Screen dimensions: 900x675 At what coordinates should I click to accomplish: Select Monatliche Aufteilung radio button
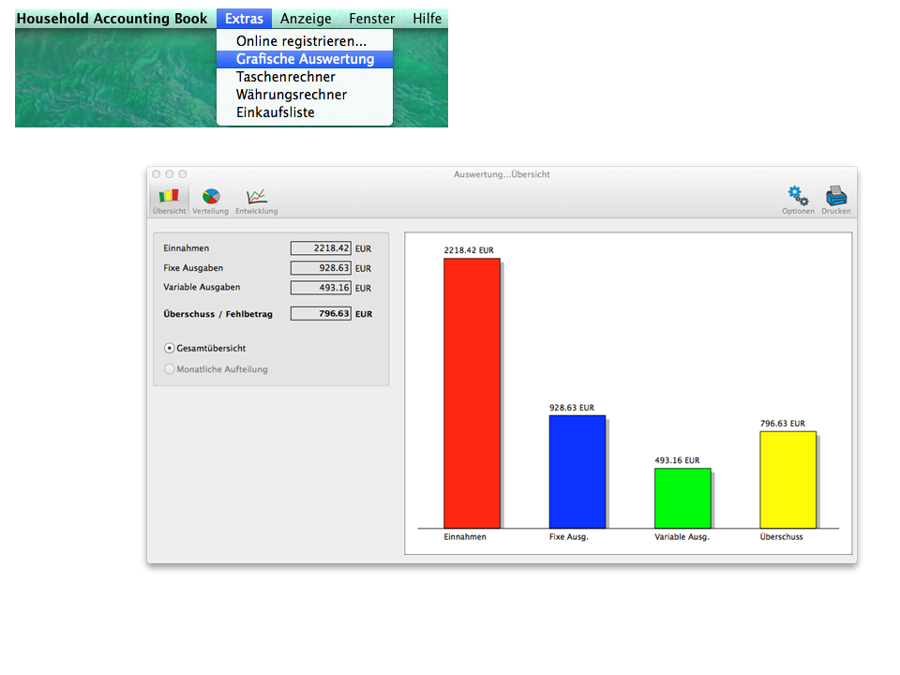(x=170, y=369)
